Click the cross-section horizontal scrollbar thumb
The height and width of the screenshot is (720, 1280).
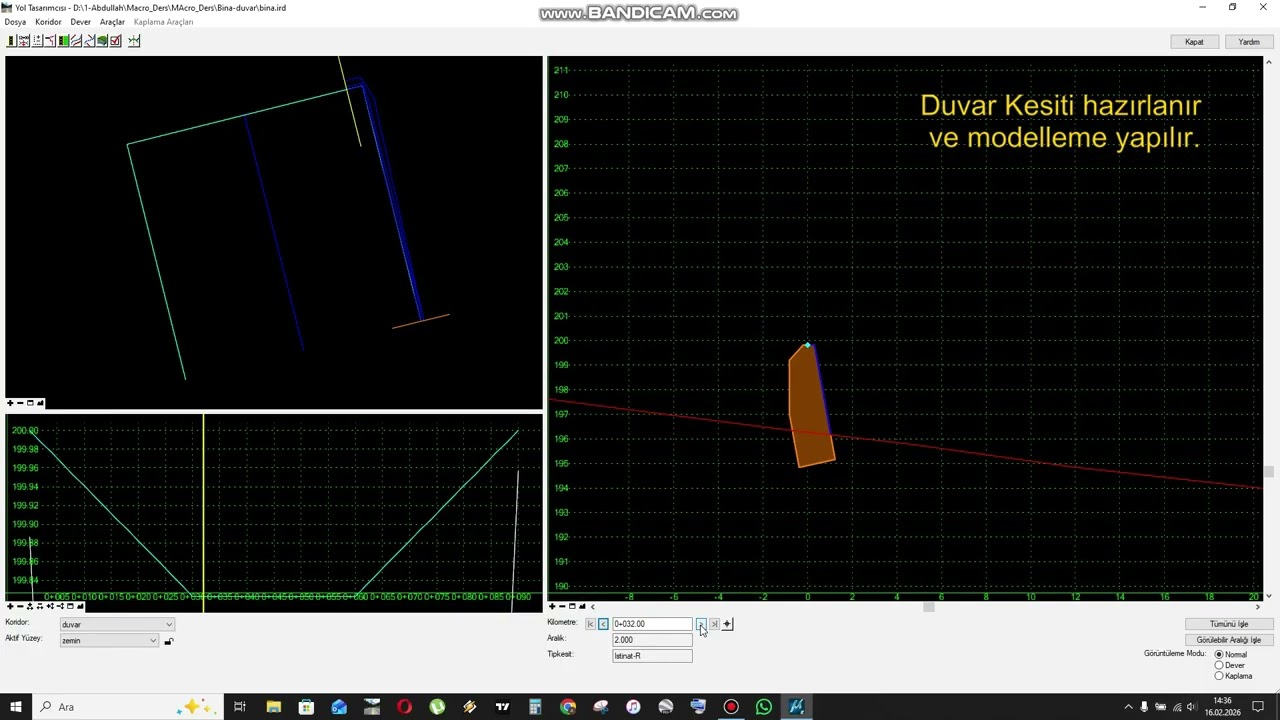(928, 606)
